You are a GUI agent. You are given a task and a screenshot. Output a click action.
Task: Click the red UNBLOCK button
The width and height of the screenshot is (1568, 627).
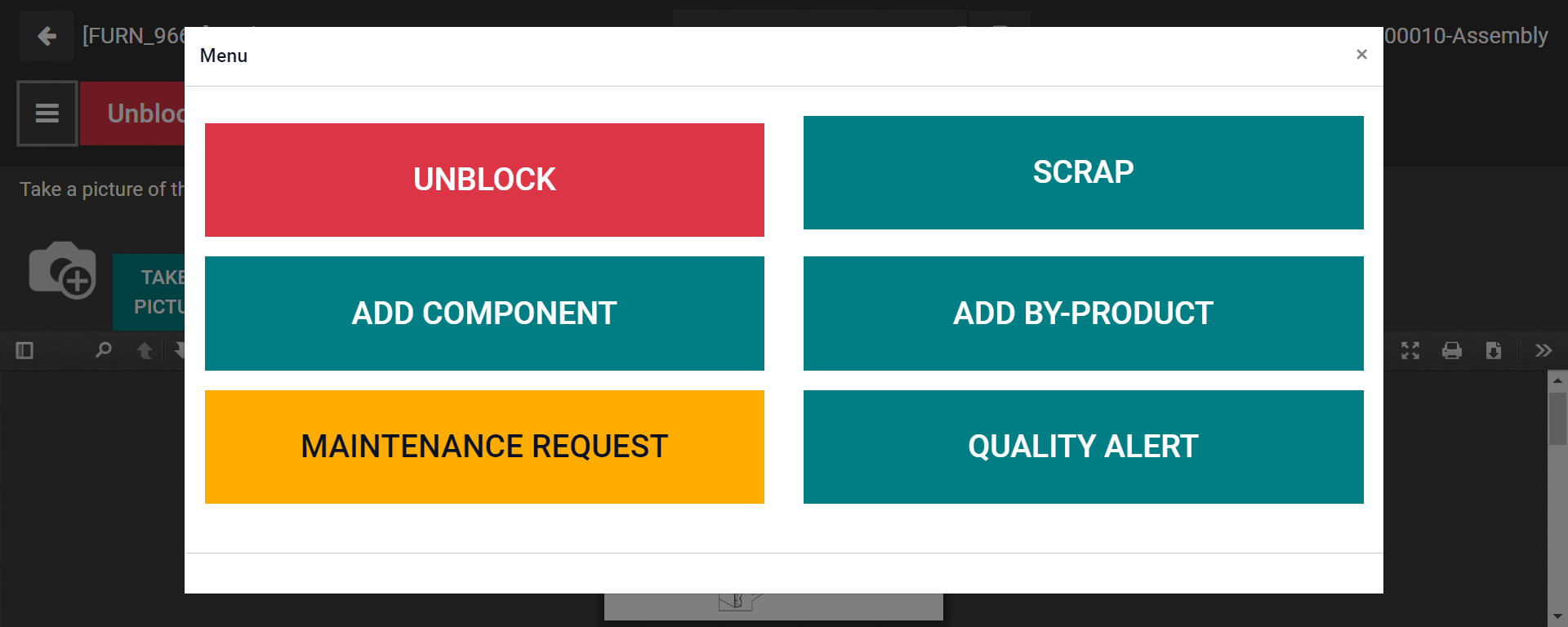(484, 180)
